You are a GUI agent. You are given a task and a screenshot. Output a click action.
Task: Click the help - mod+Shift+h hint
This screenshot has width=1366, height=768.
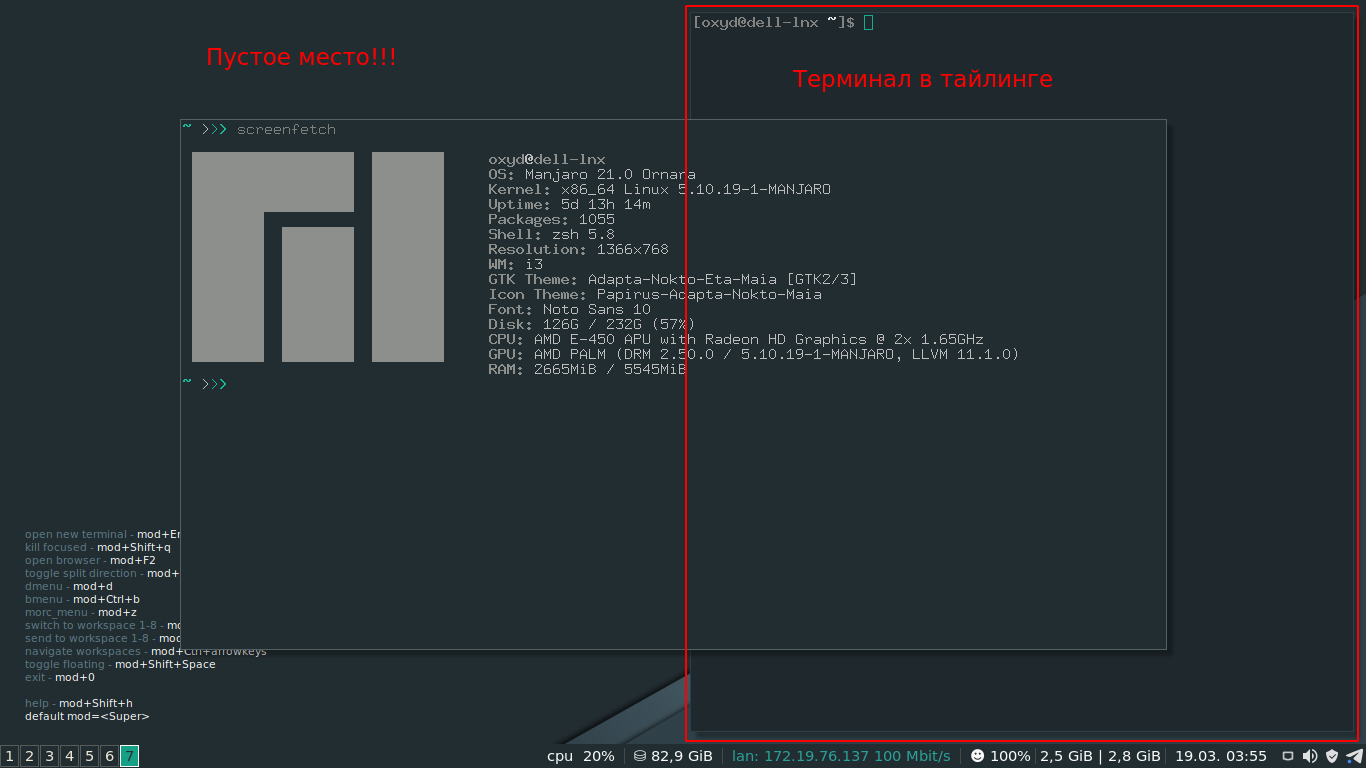[79, 704]
